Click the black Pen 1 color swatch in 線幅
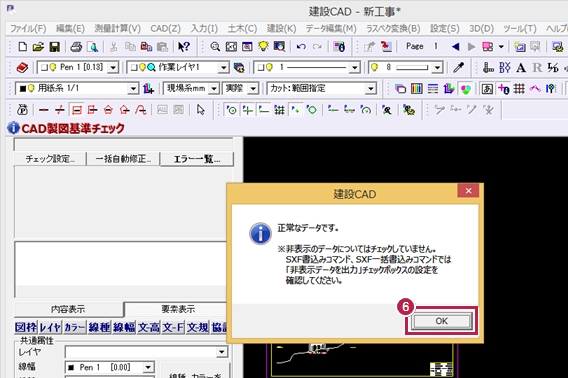 (x=71, y=367)
